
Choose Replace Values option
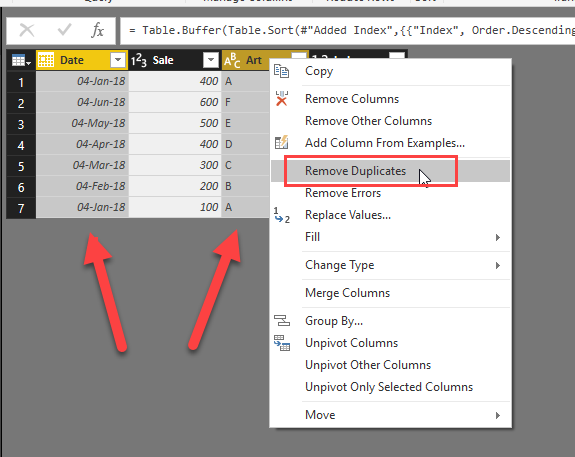click(390, 215)
